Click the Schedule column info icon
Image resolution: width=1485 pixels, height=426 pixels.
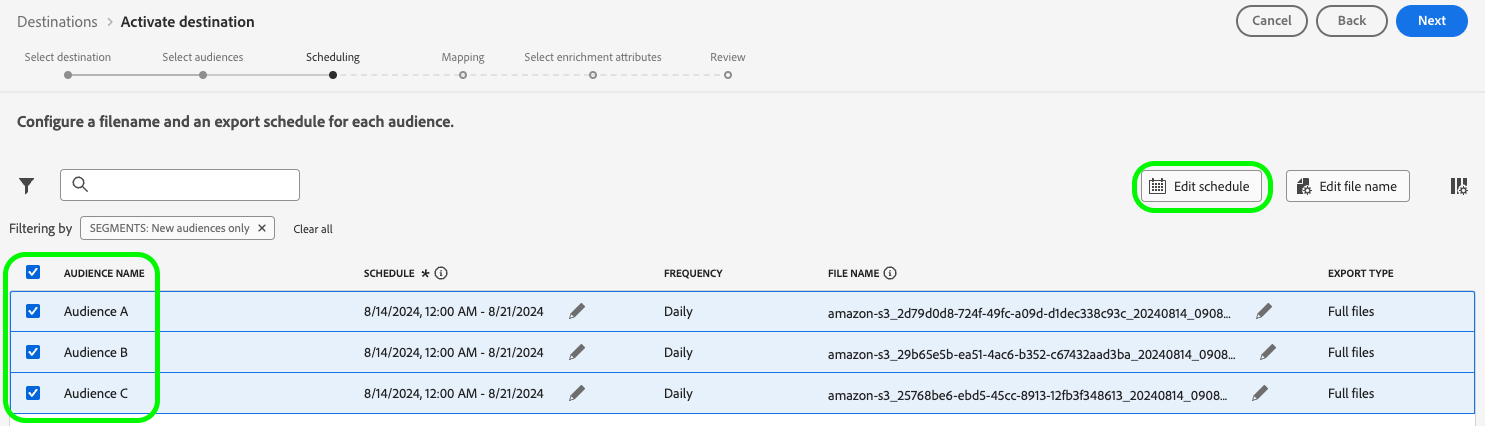pos(441,273)
